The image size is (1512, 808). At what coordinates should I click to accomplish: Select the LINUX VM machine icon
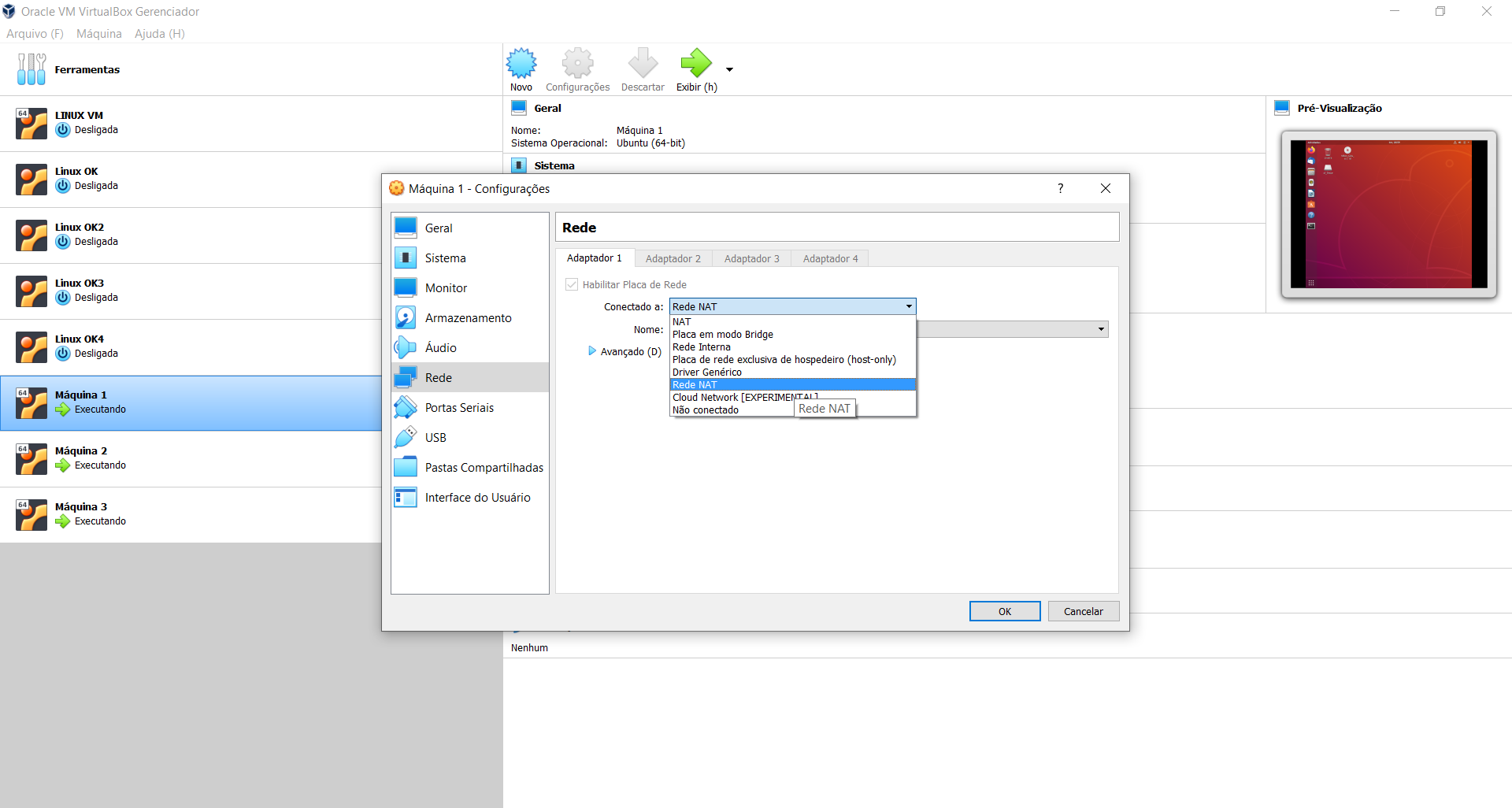[31, 124]
